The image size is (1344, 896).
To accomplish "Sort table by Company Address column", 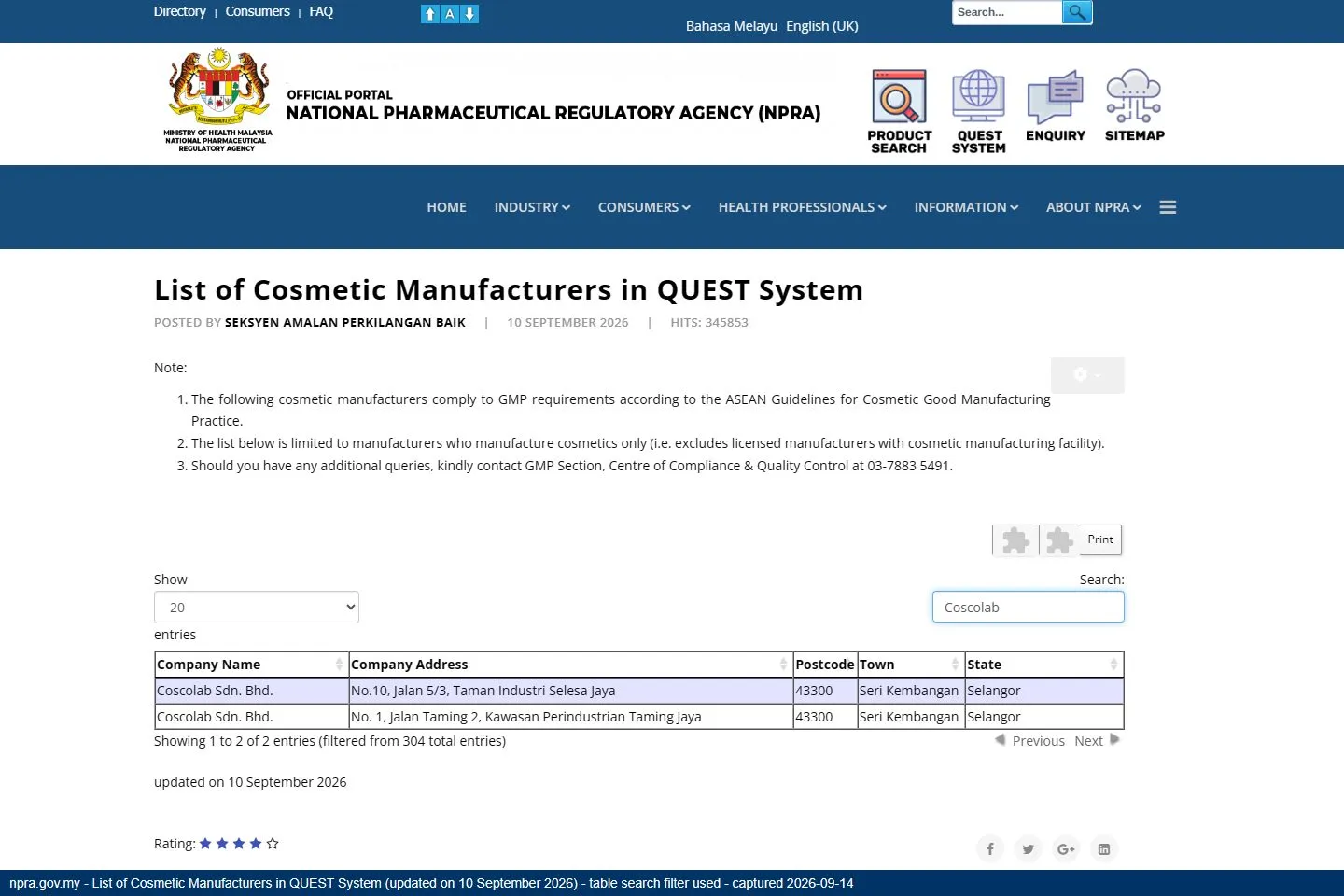I will (x=570, y=665).
